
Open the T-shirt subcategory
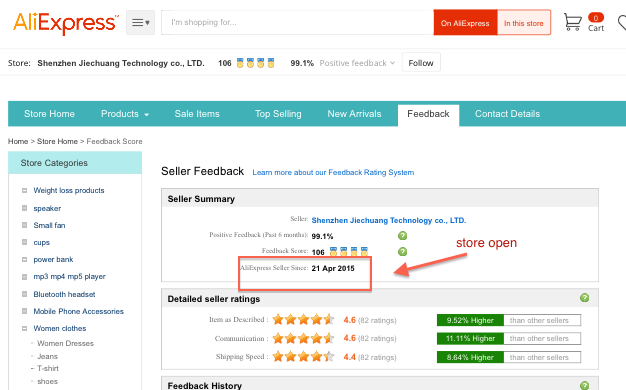tap(48, 368)
